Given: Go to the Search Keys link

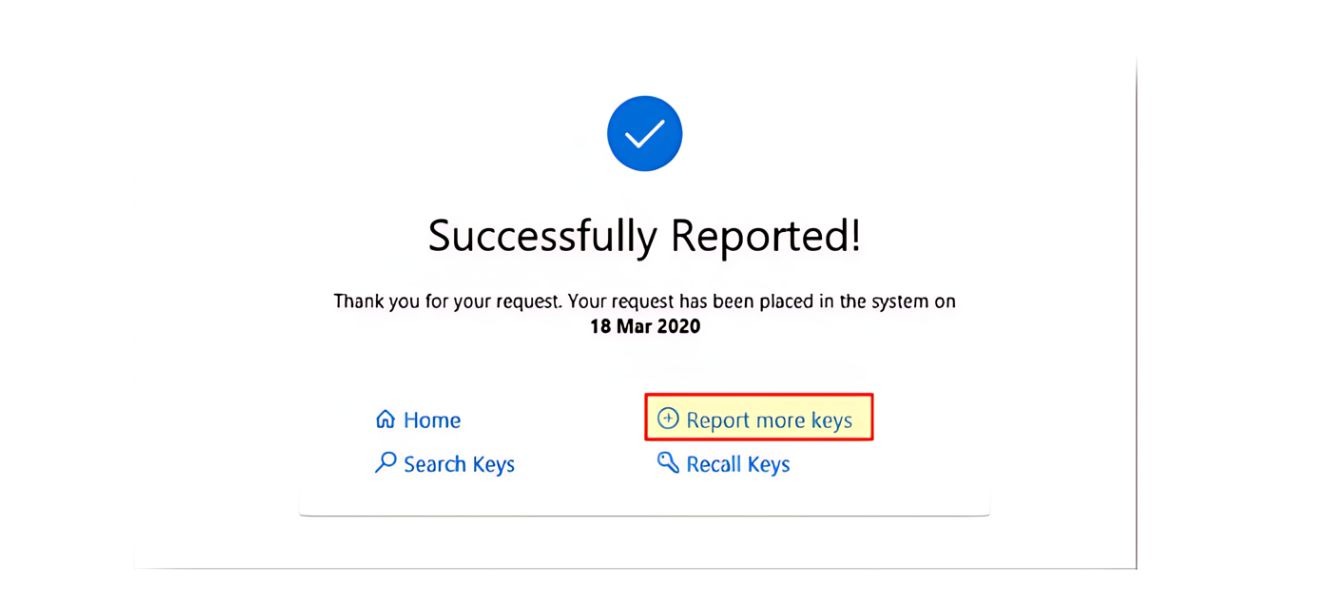Looking at the screenshot, I should (458, 464).
